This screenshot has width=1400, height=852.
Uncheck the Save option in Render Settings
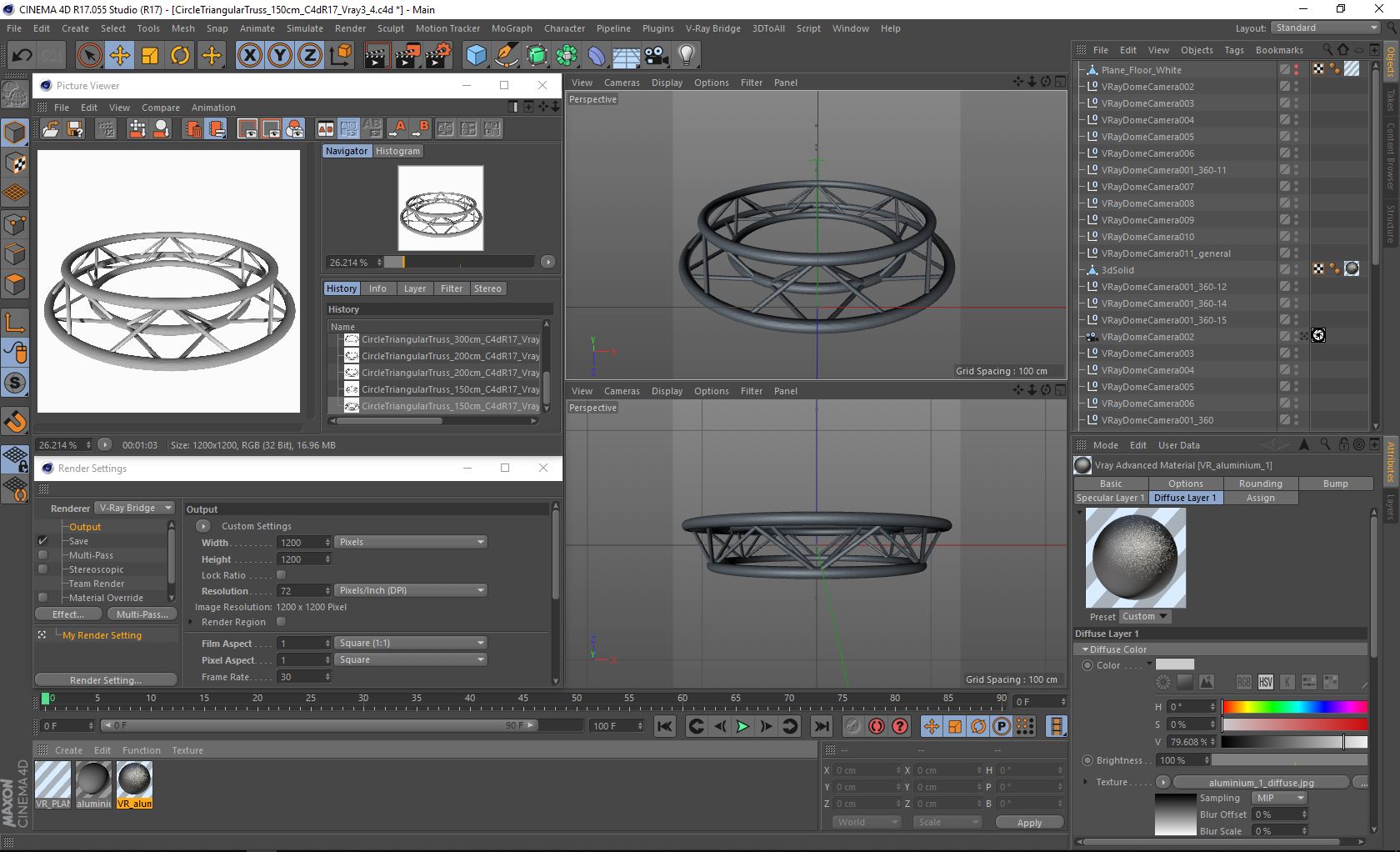point(43,541)
